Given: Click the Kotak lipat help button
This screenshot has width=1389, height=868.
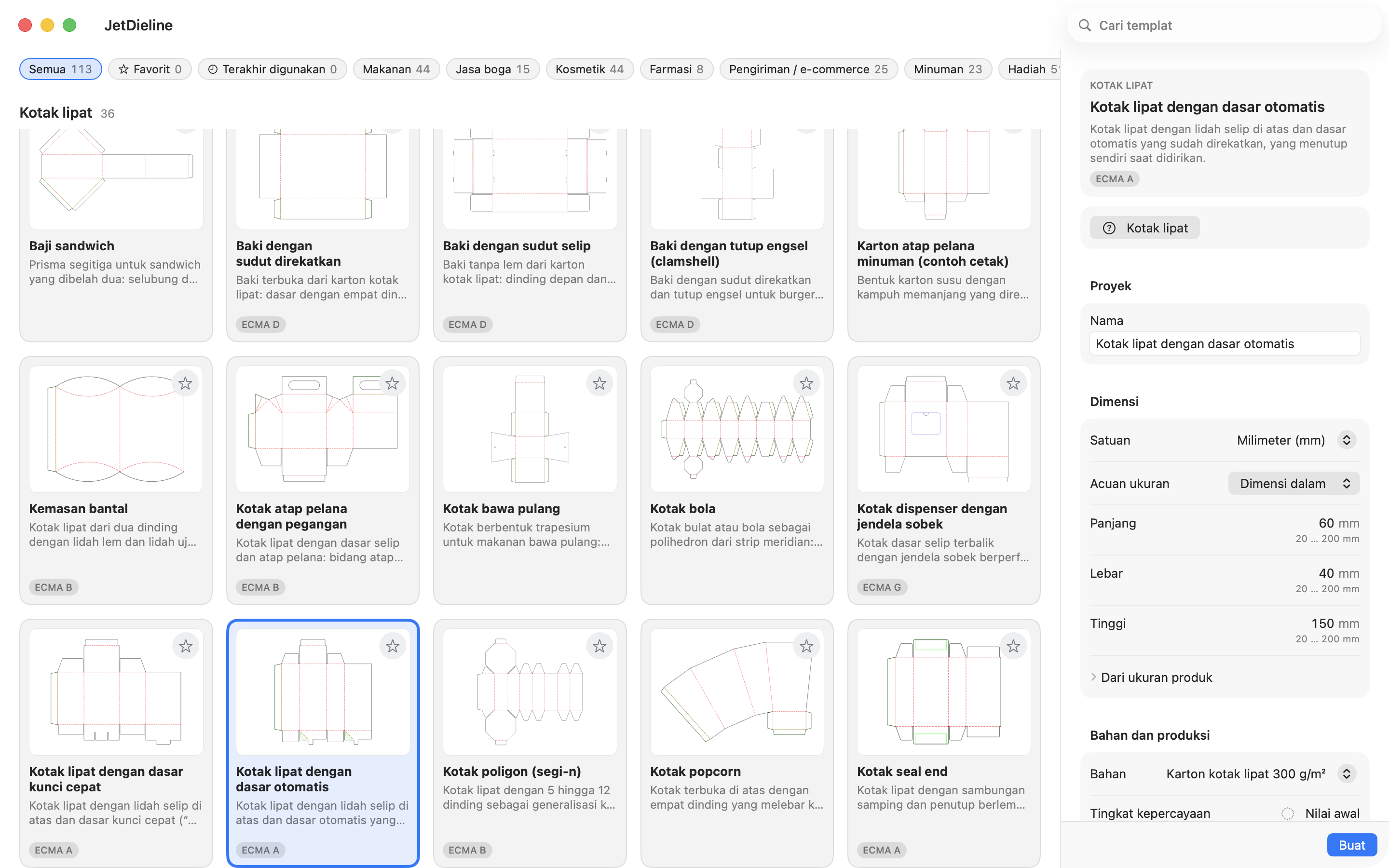Looking at the screenshot, I should coord(1144,229).
